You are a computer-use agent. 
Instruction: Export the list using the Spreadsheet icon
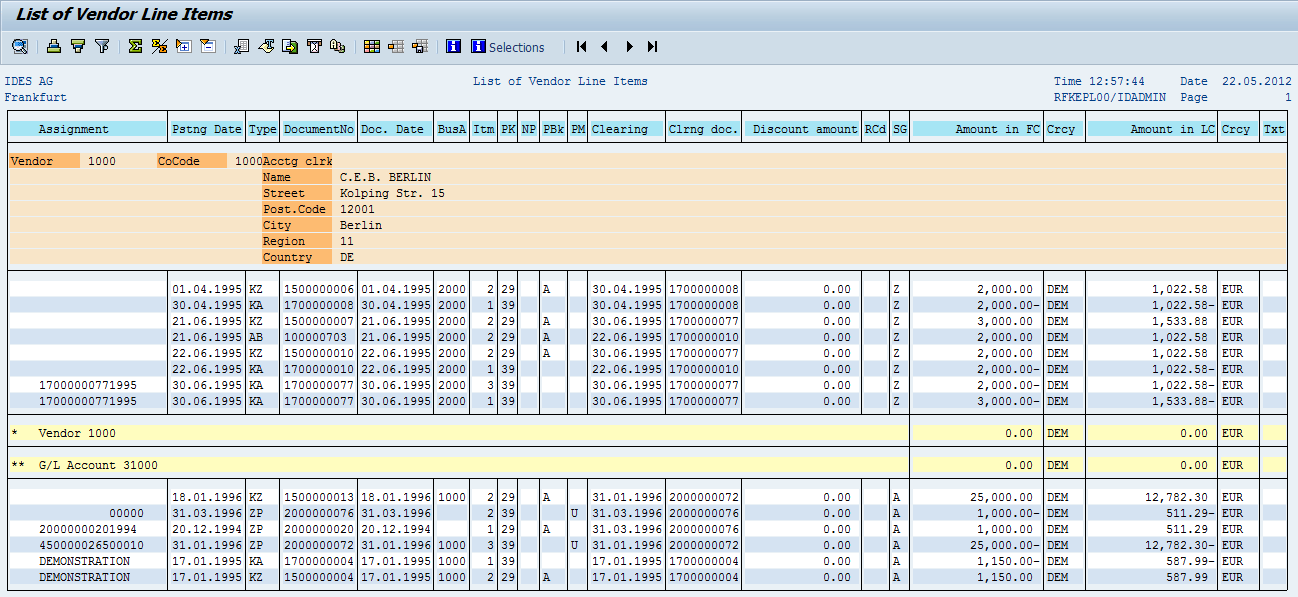click(242, 46)
